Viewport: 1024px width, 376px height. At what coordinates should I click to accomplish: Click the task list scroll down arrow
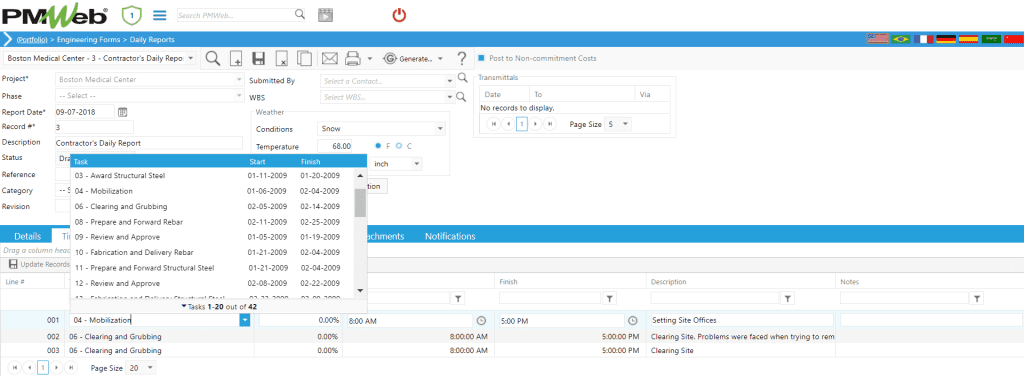360,290
